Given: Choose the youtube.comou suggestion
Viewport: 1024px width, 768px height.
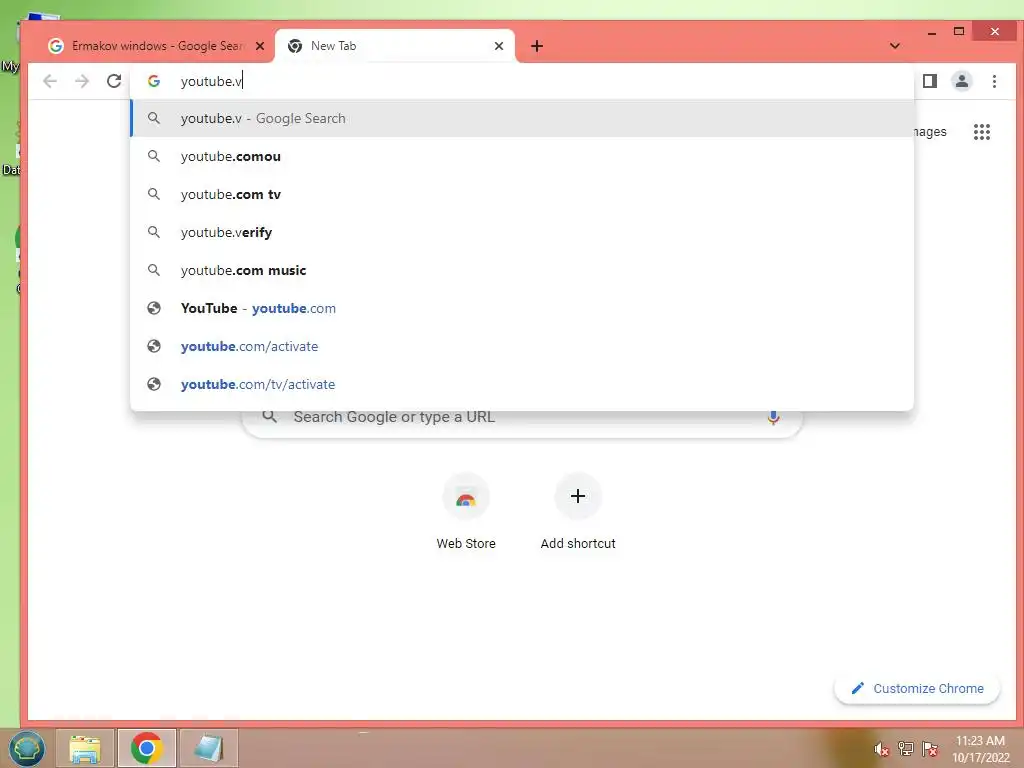Looking at the screenshot, I should [522, 156].
